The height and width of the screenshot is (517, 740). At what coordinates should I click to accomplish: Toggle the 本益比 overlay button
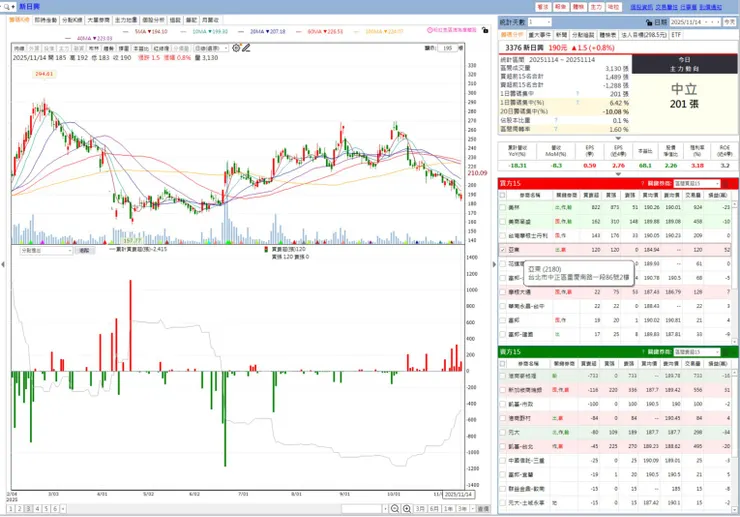(x=141, y=48)
